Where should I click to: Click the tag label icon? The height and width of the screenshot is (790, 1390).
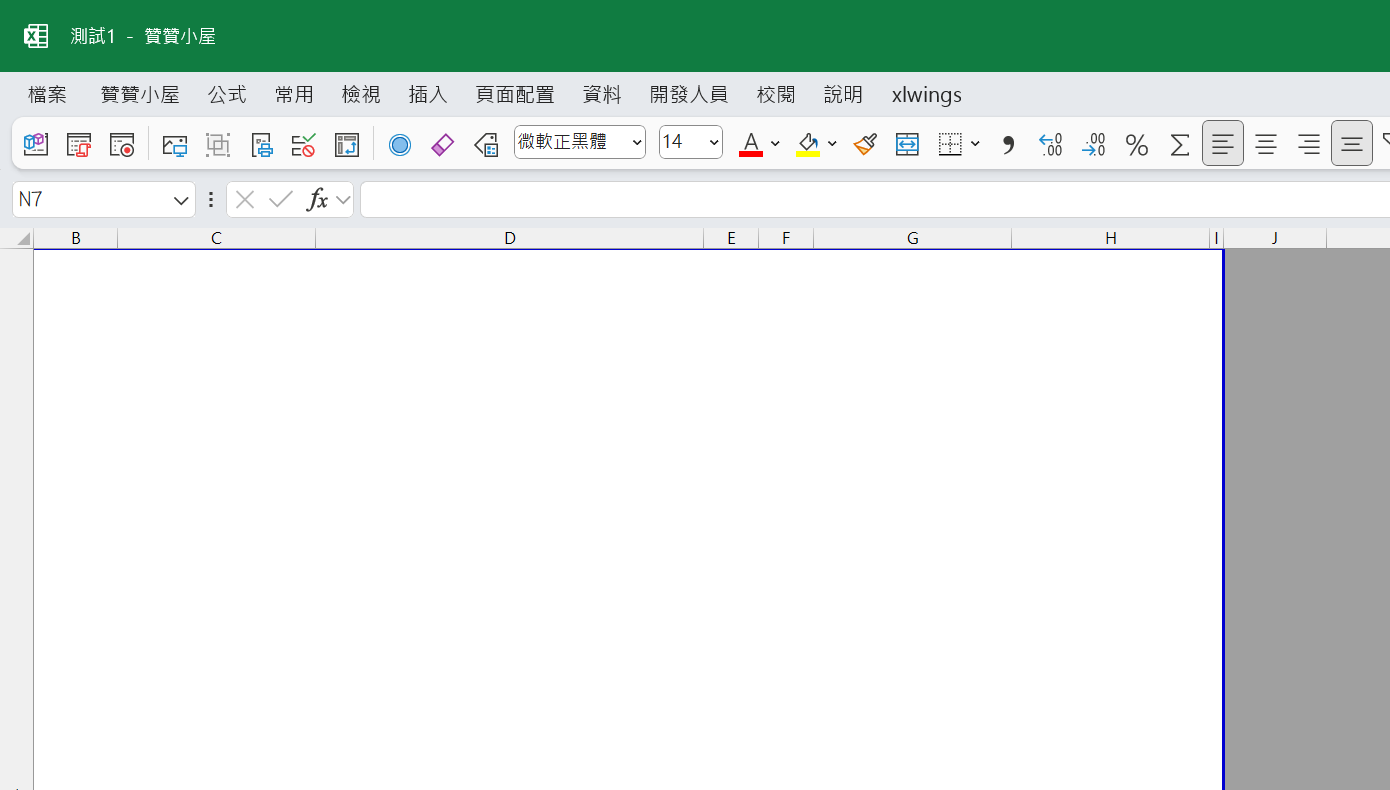pyautogui.click(x=486, y=145)
